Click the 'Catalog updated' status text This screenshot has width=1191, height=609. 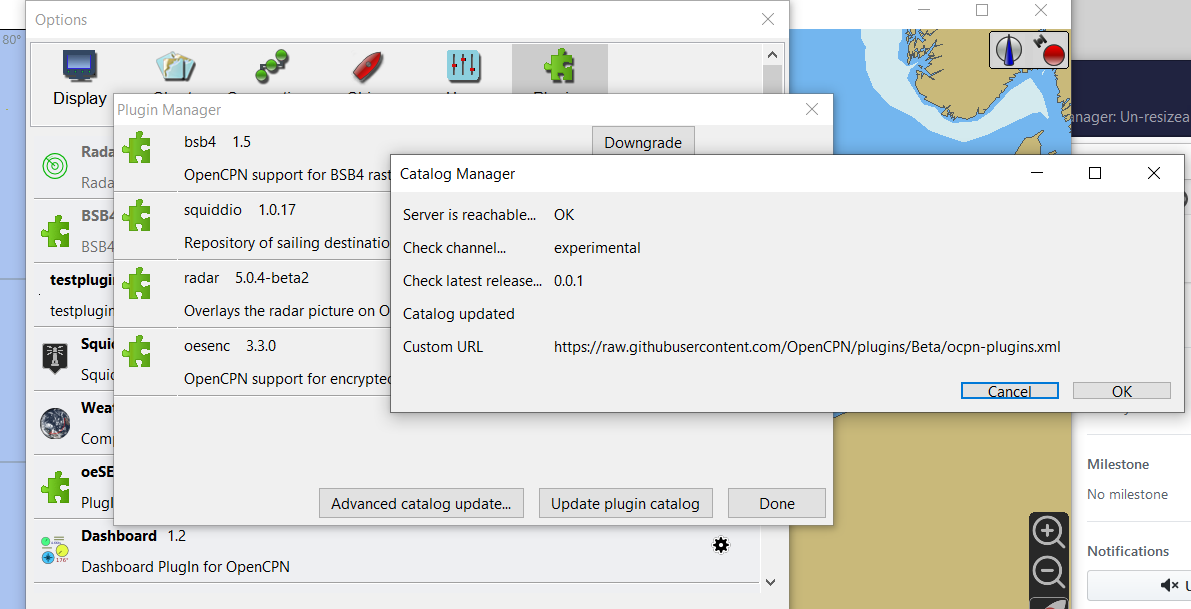point(459,314)
